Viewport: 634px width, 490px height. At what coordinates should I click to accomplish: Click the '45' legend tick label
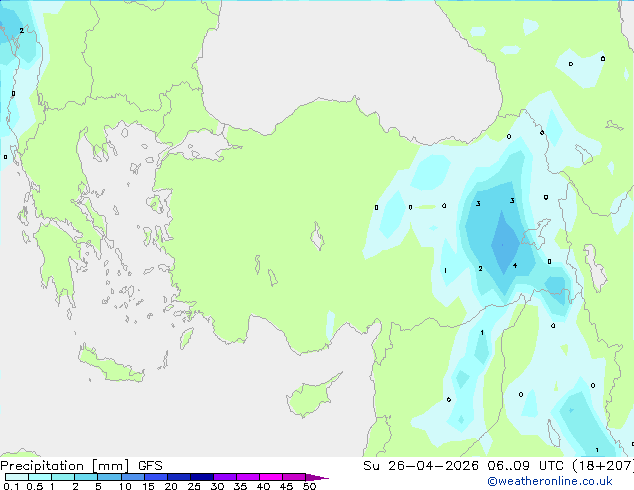[x=287, y=486]
